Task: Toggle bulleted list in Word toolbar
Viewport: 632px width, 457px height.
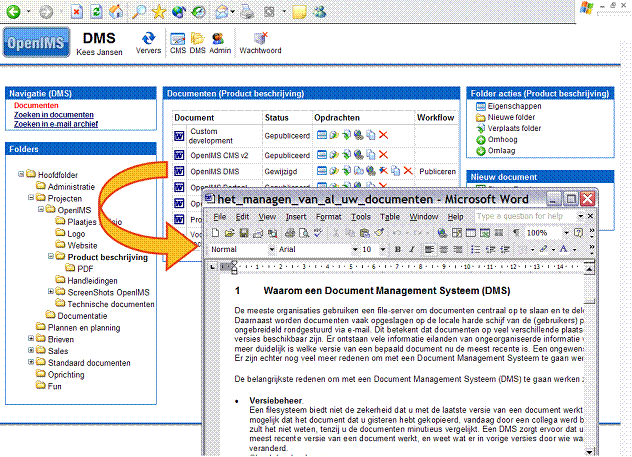Action: (476, 249)
